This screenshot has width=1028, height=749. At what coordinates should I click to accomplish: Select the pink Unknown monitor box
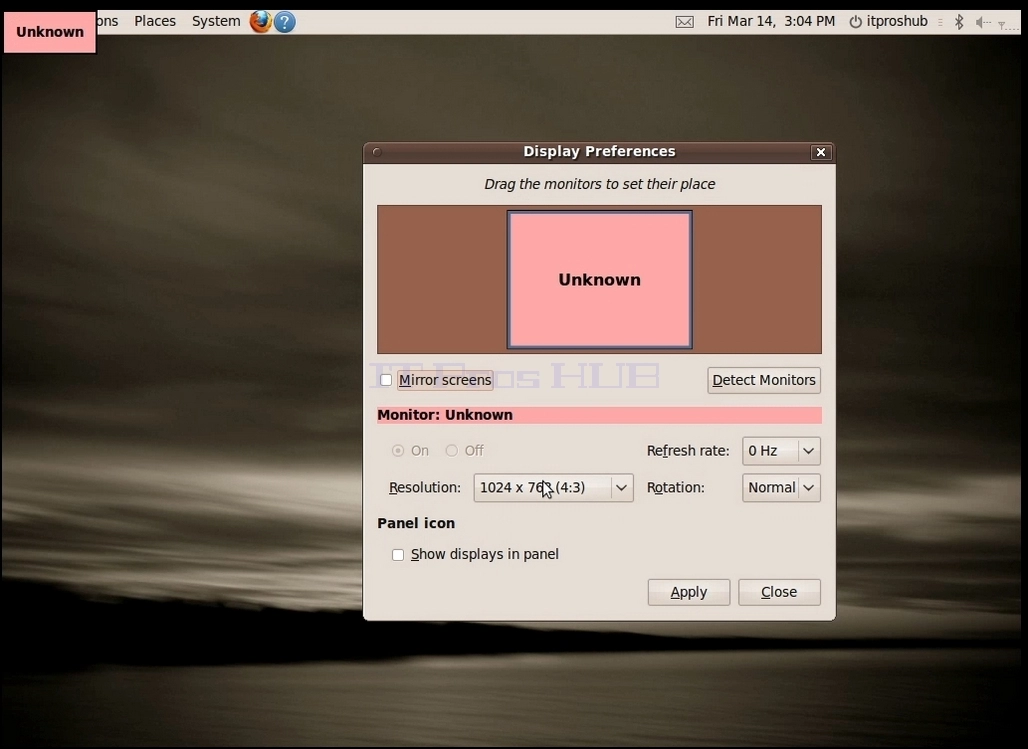click(599, 279)
